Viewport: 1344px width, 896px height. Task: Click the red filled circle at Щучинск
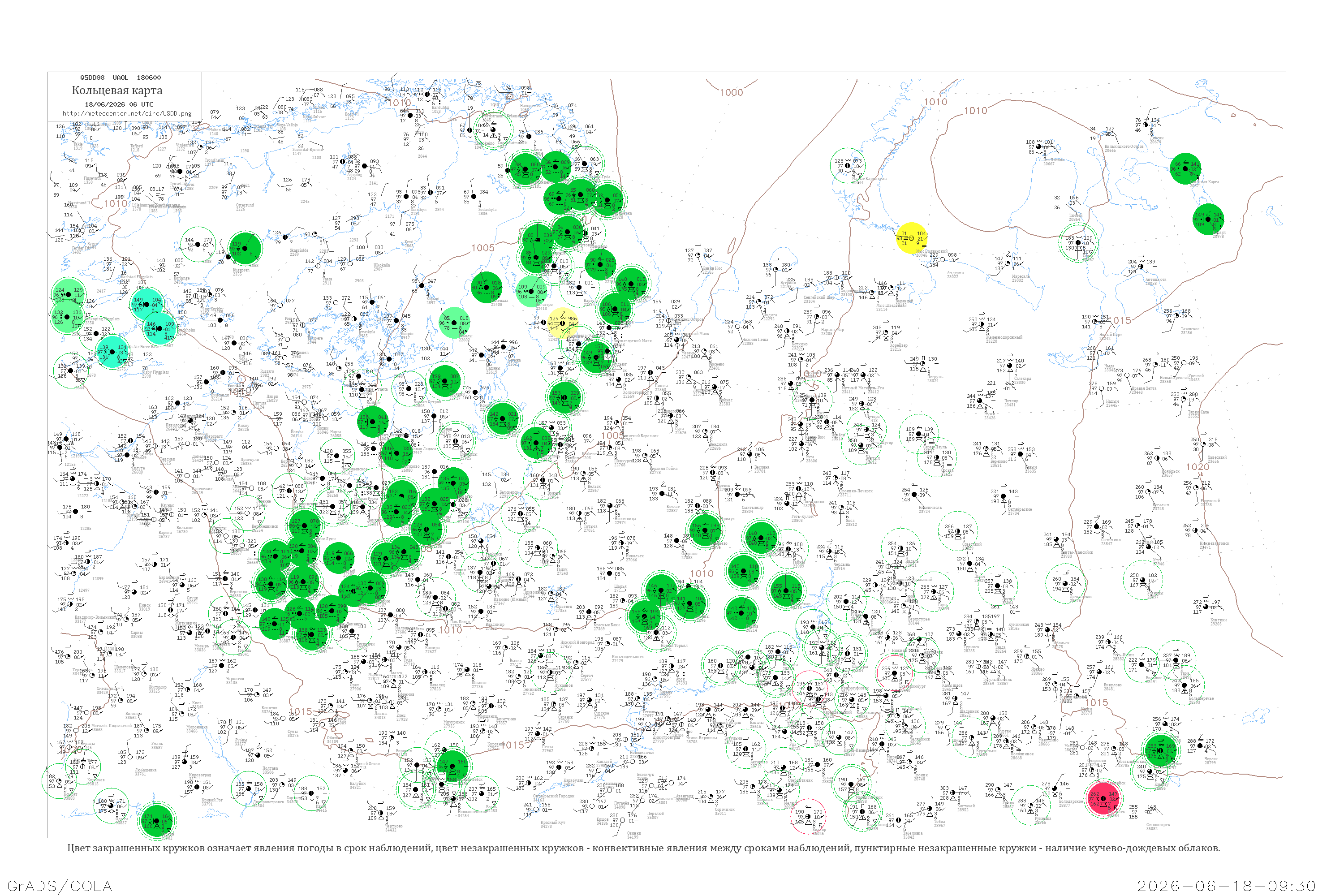pos(1103,798)
